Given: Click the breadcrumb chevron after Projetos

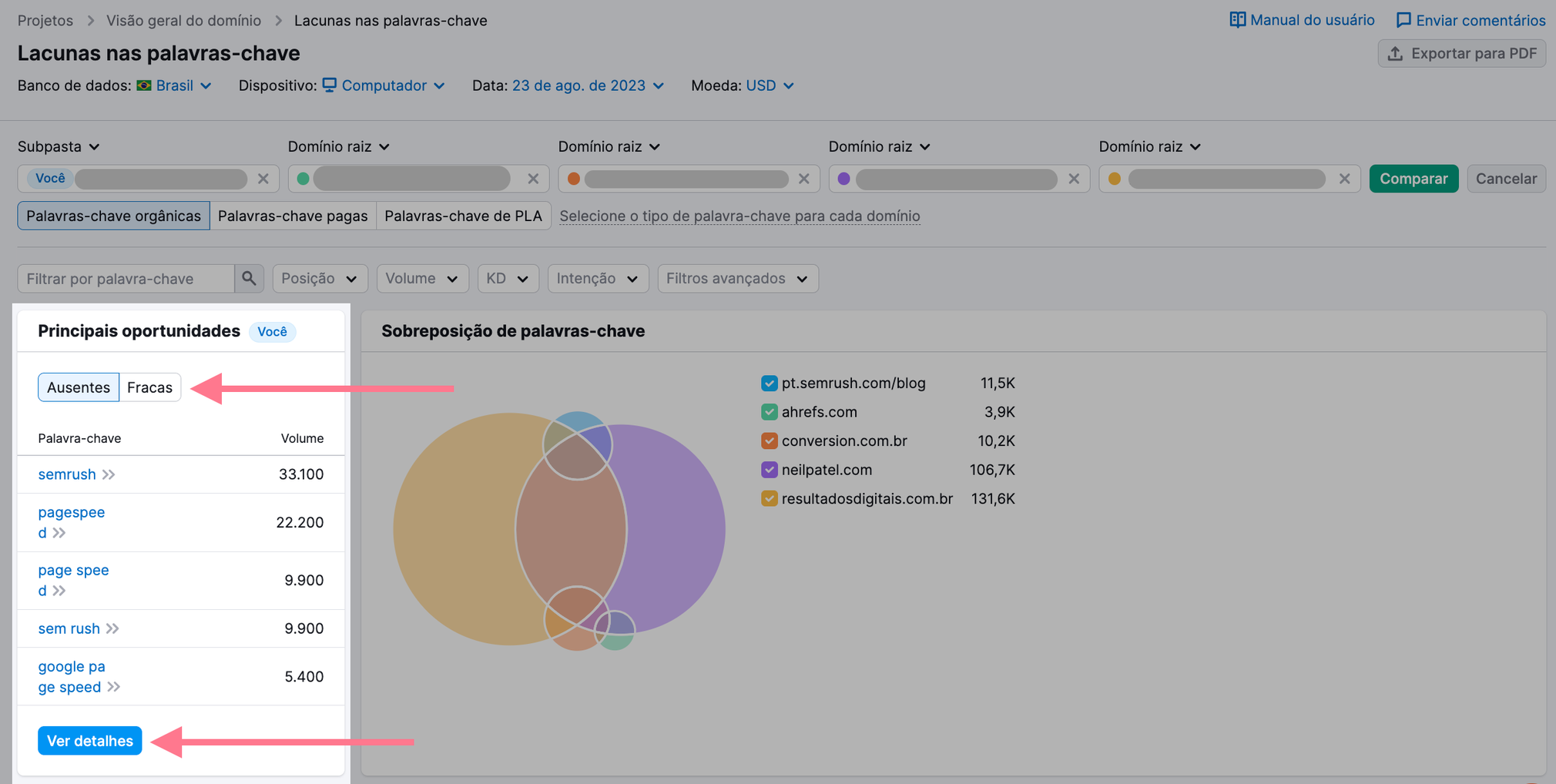Looking at the screenshot, I should (90, 21).
